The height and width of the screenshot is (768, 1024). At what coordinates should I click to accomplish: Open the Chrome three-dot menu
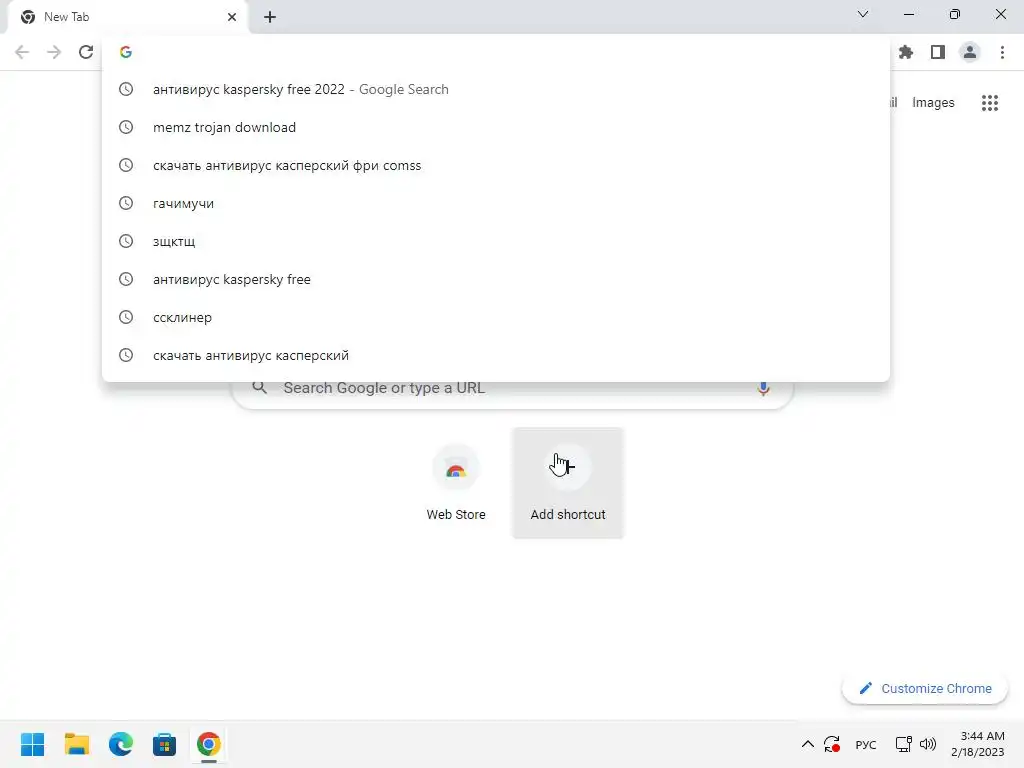1002,52
